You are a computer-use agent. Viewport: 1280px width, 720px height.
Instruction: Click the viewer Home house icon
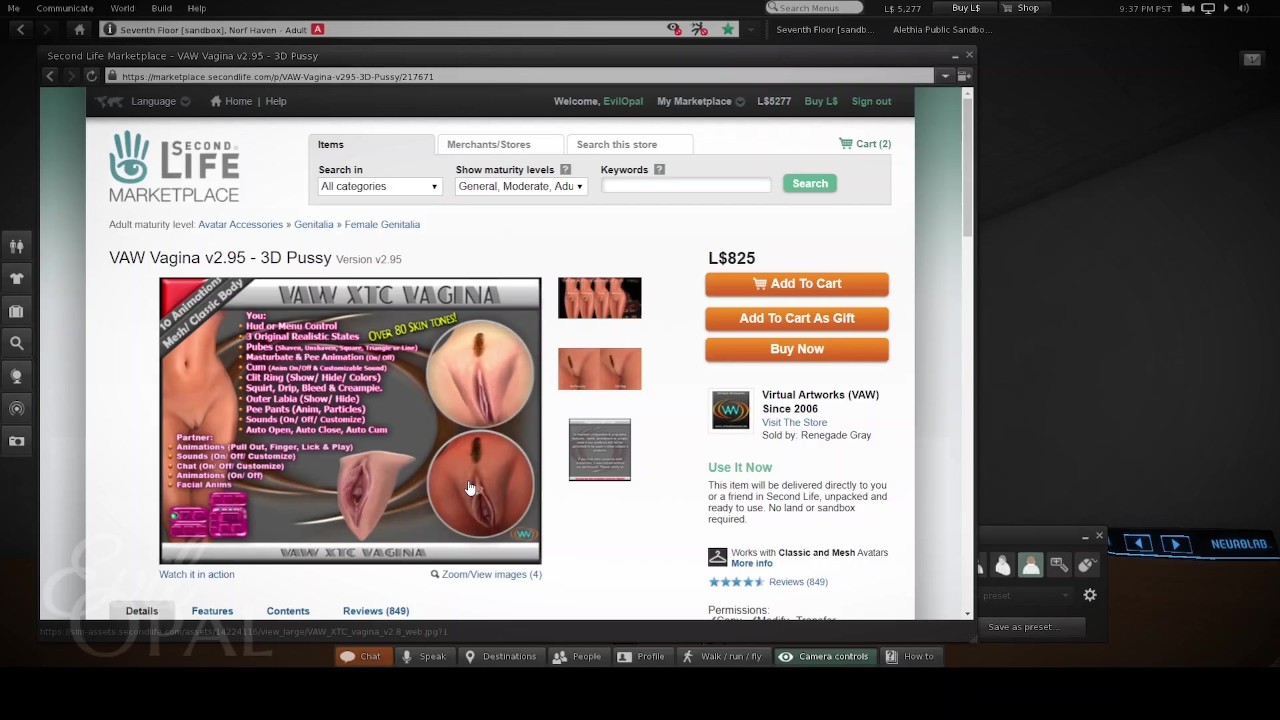[x=80, y=29]
